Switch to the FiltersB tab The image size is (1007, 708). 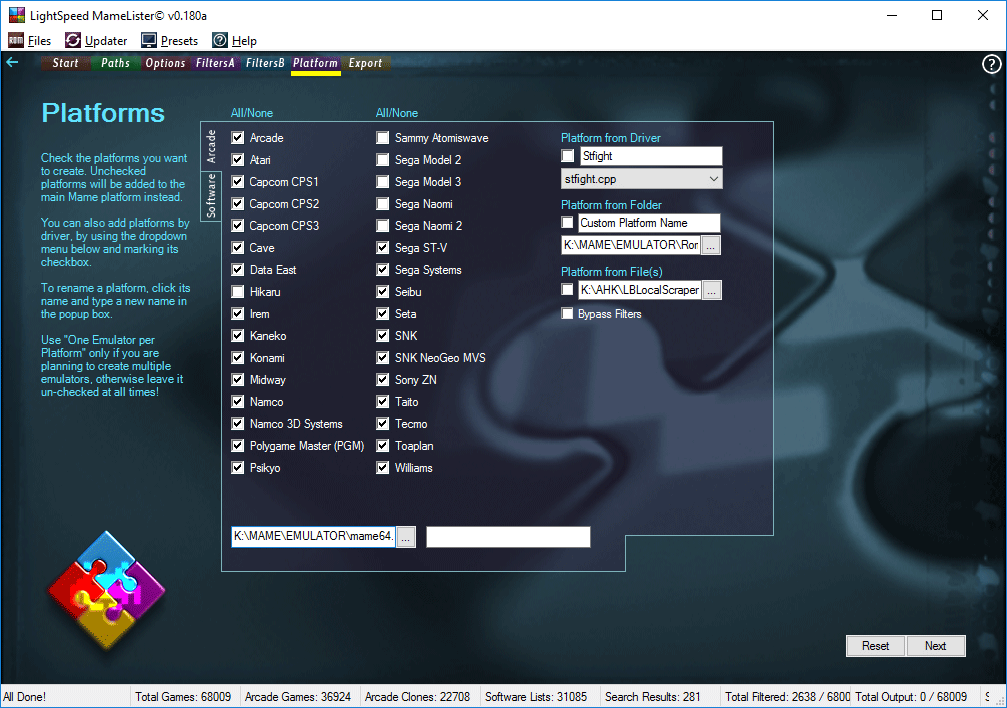[265, 63]
